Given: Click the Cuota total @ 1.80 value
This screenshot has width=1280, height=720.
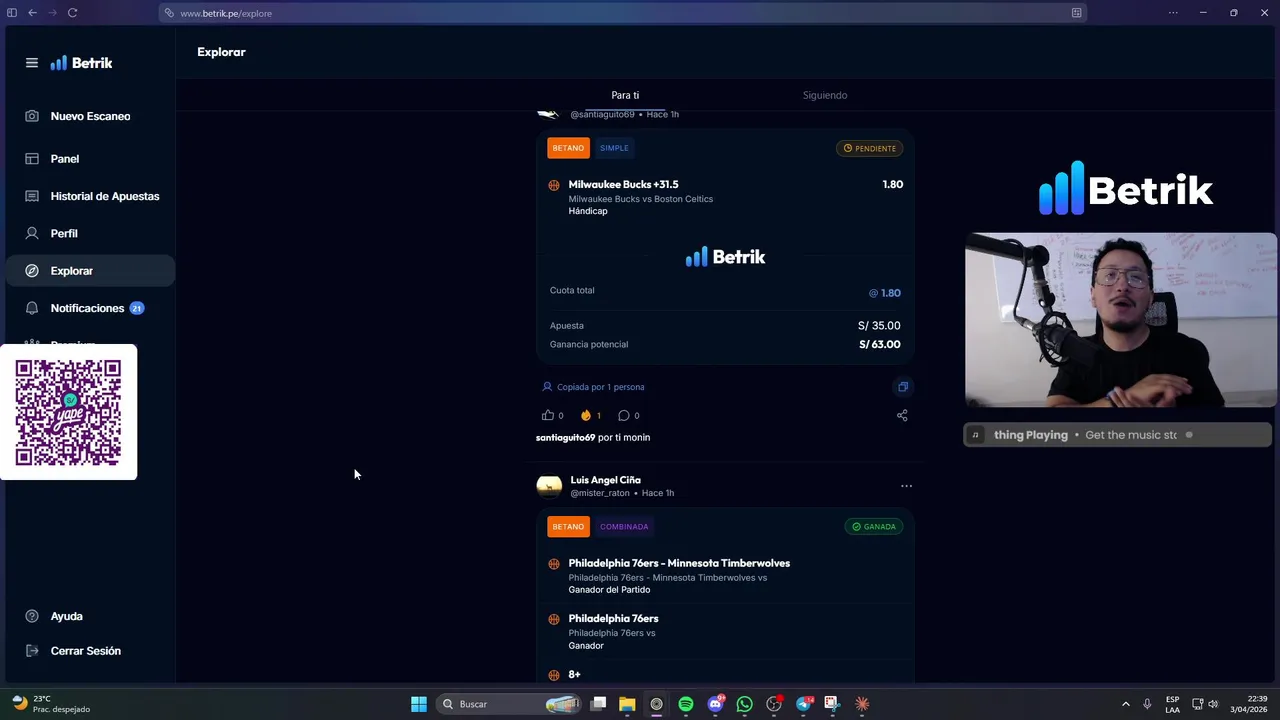Looking at the screenshot, I should tap(885, 293).
